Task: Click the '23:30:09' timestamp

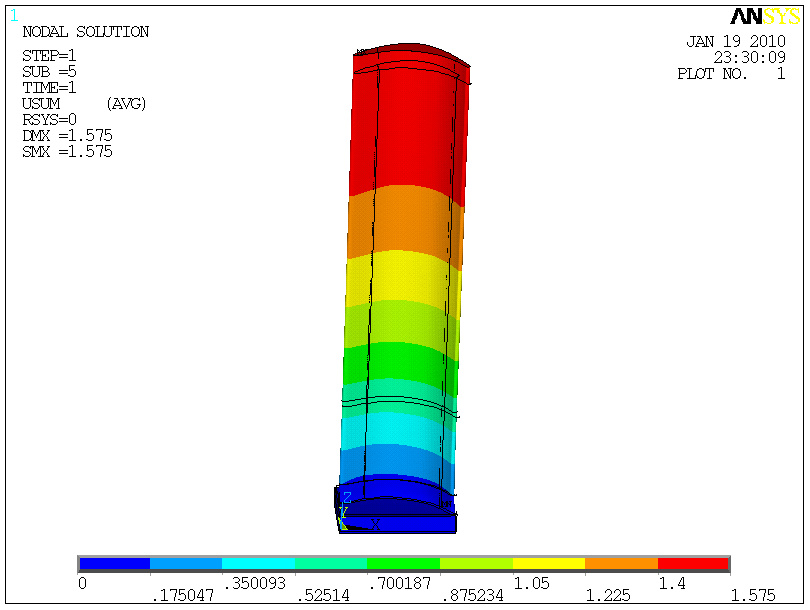Action: [x=750, y=57]
